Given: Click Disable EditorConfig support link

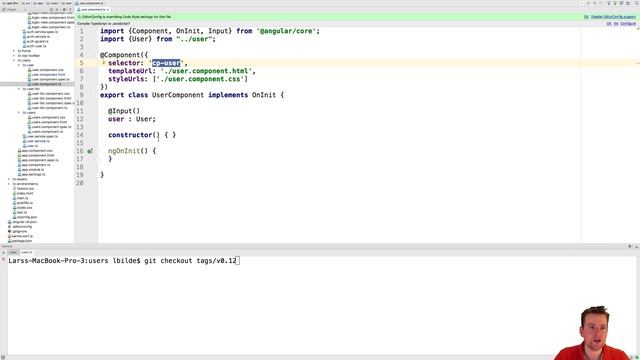Looking at the screenshot, I should pos(613,17).
